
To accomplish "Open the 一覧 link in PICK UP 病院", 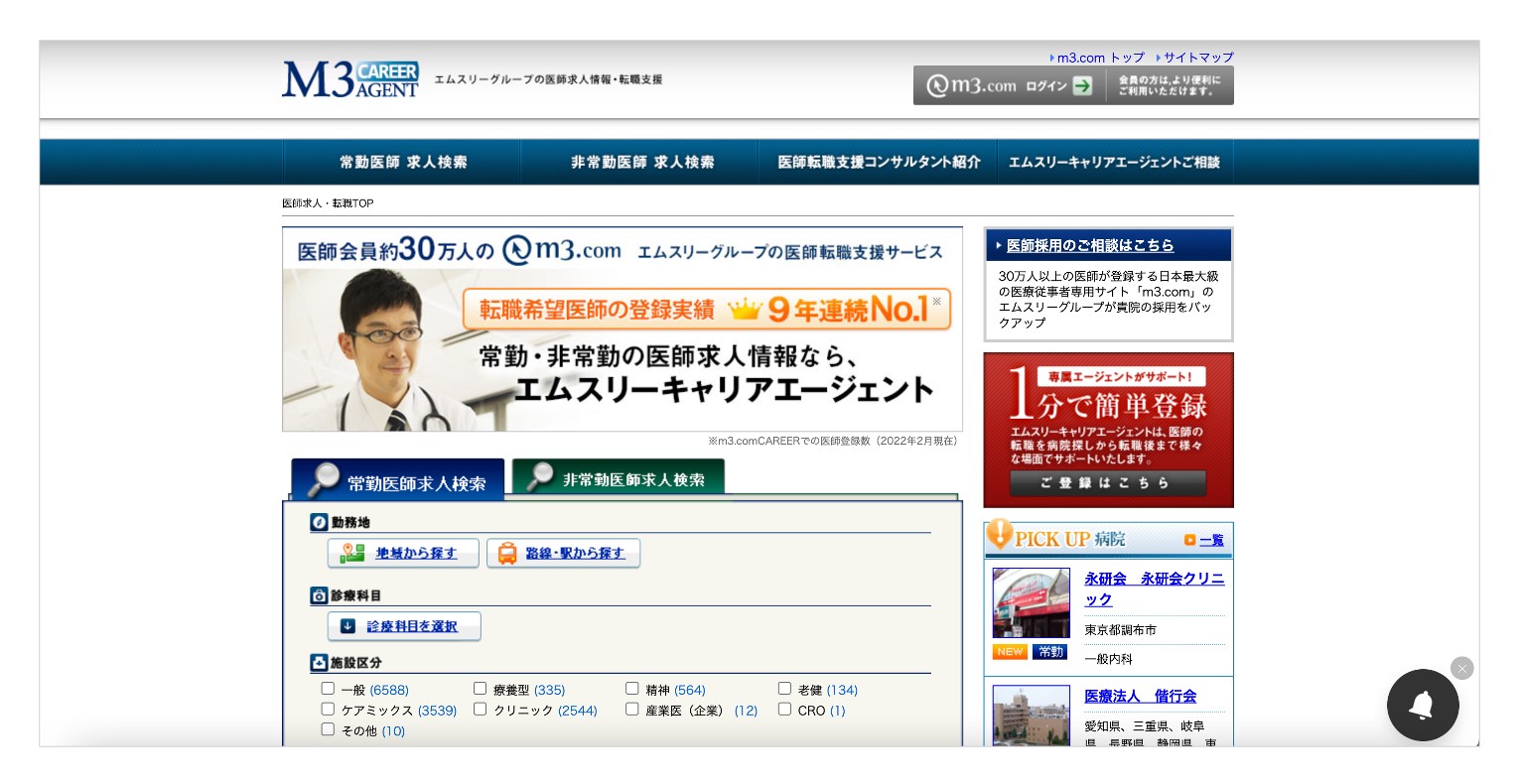I will coord(1211,540).
